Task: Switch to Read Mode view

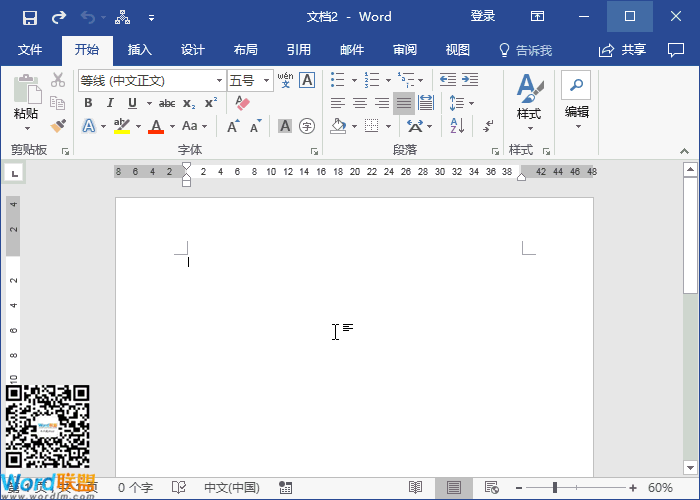Action: tap(416, 488)
